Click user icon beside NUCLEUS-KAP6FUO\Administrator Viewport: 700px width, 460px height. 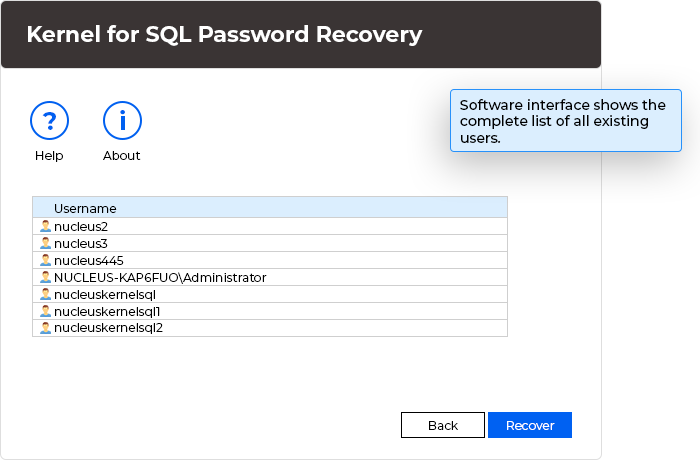[45, 277]
